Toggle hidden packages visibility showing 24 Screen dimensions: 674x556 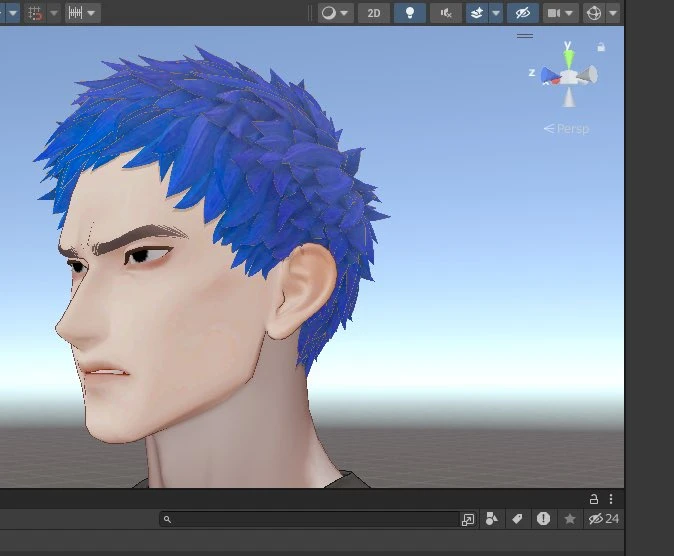604,519
